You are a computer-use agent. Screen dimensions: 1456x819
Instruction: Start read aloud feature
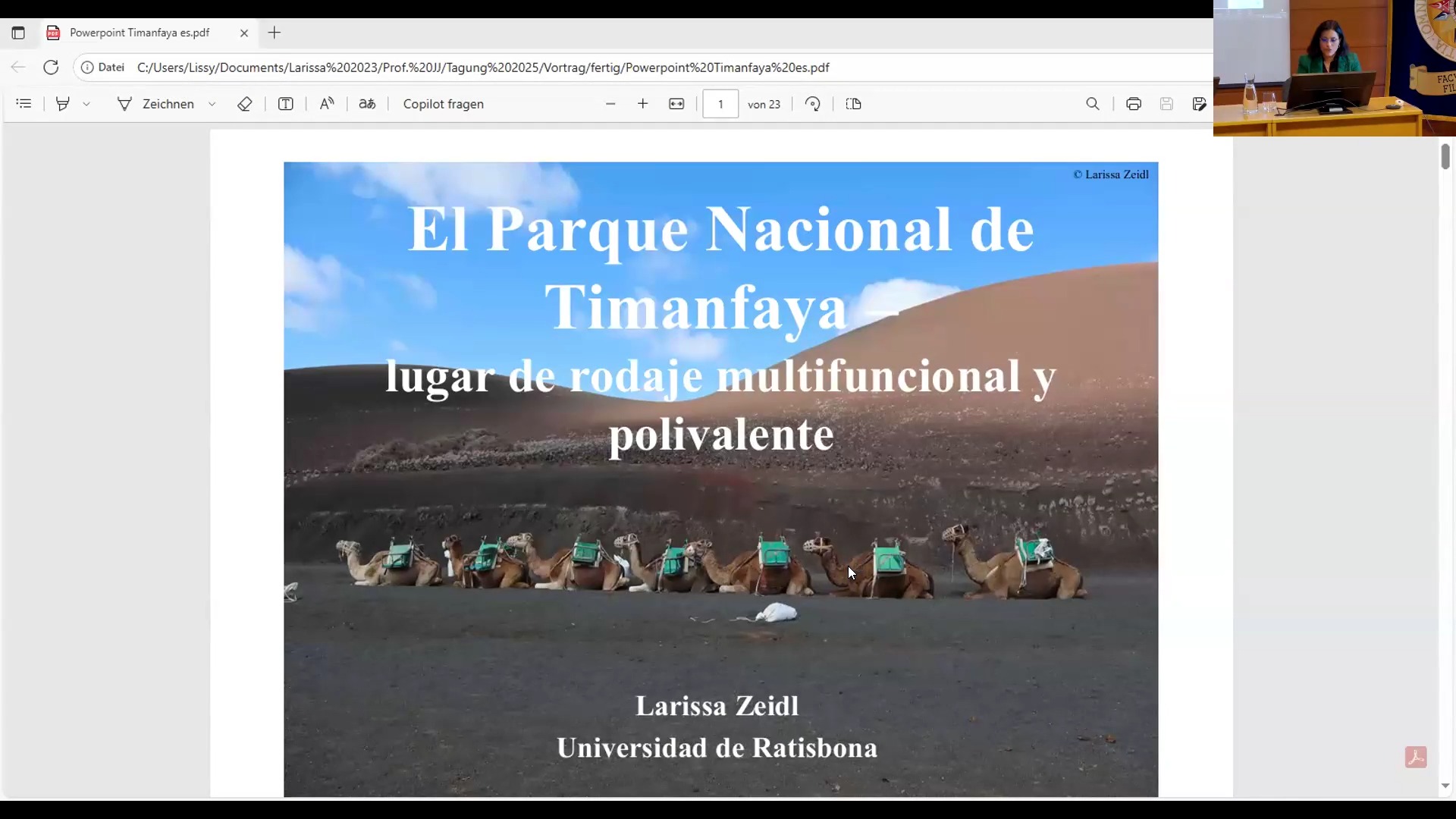[x=327, y=104]
